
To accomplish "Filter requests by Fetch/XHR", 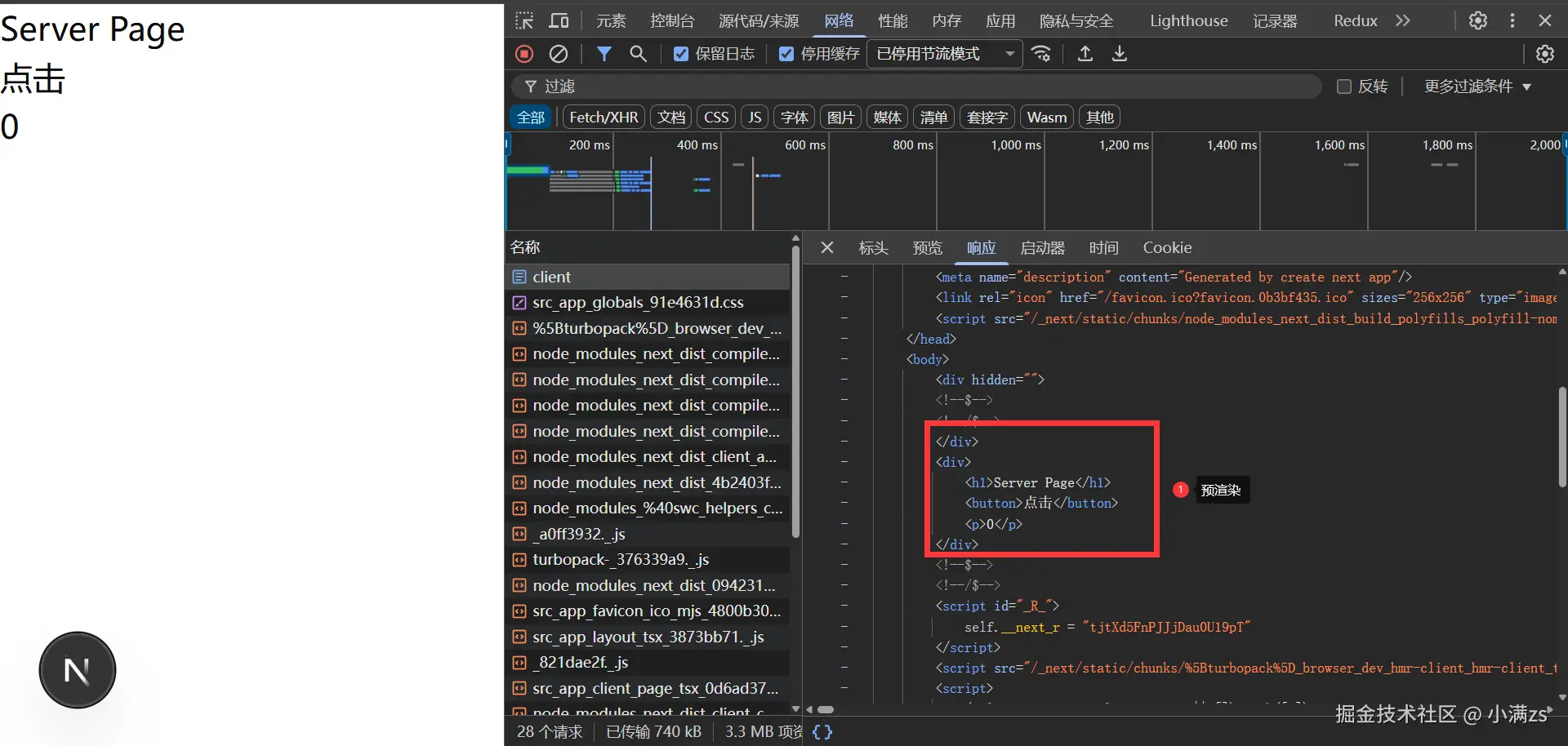I will [x=604, y=118].
